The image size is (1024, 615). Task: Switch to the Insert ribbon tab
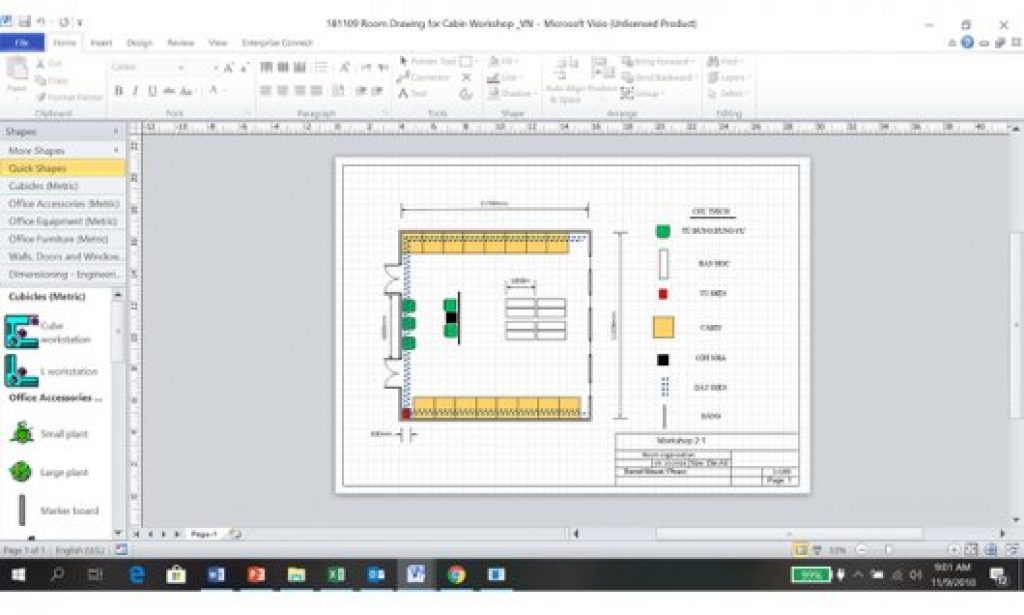pyautogui.click(x=101, y=43)
